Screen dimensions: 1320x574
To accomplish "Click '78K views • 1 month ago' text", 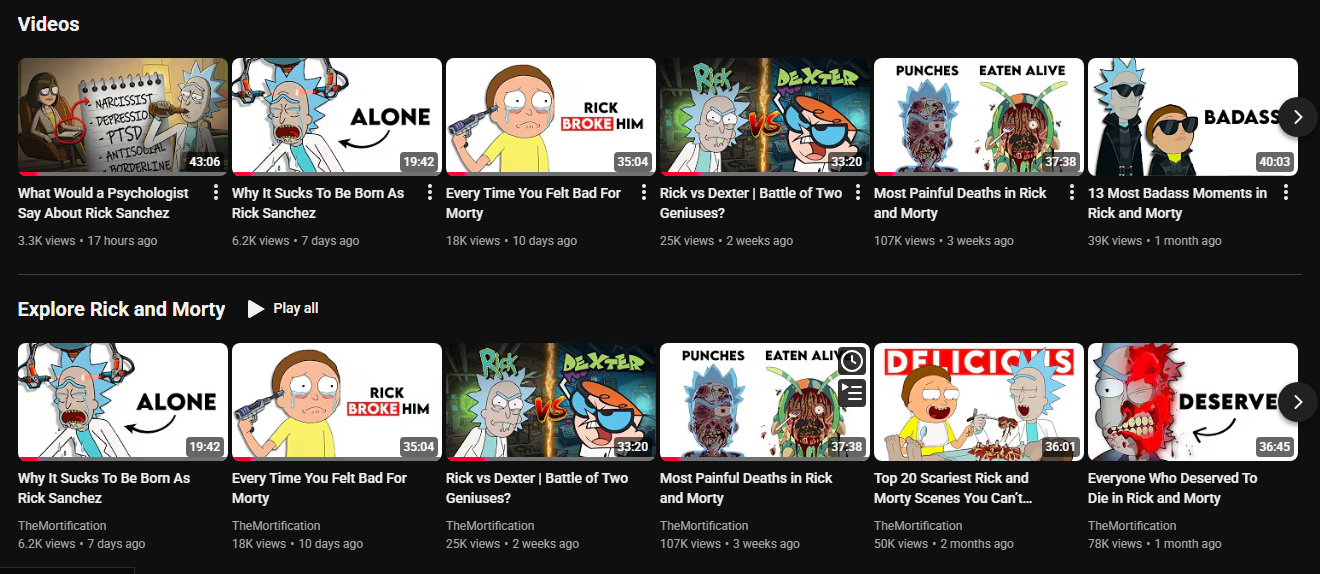I will pos(1155,544).
